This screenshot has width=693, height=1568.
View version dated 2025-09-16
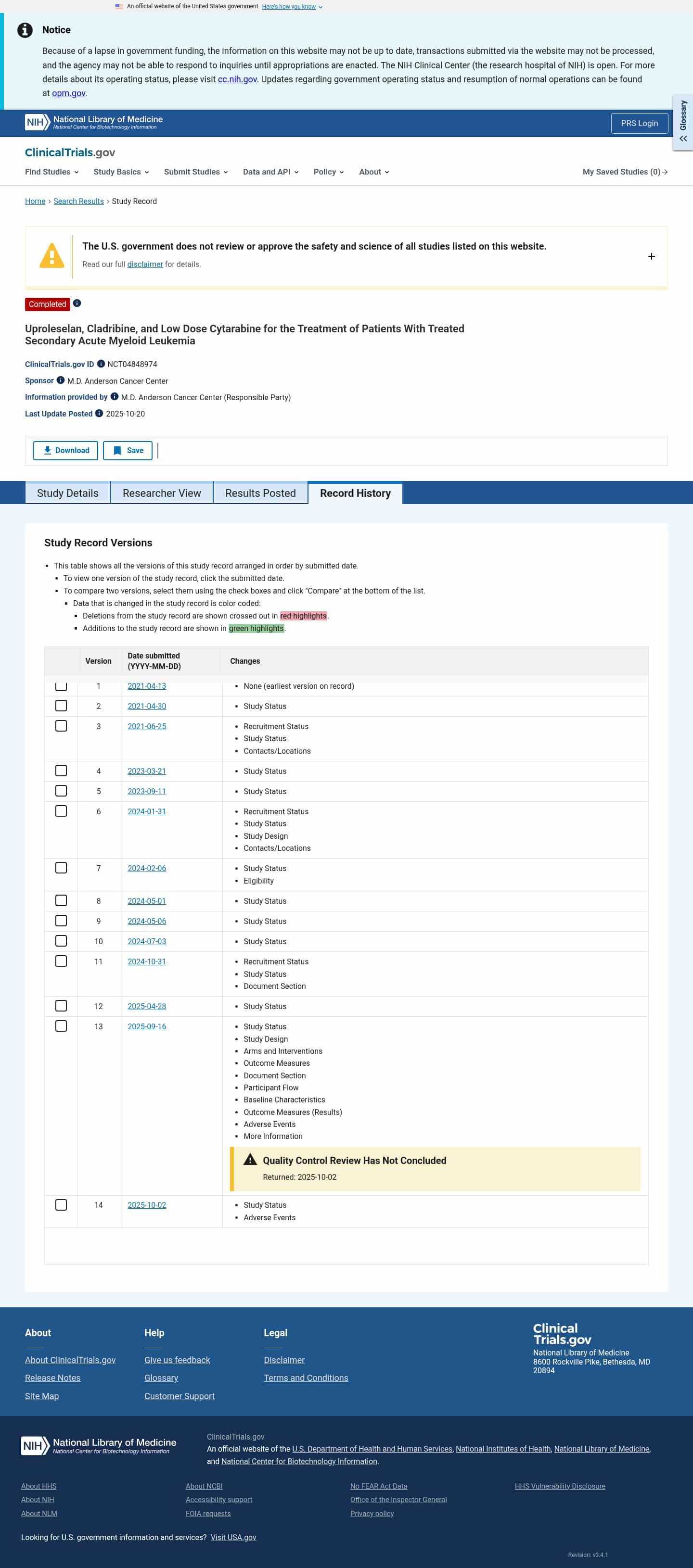pyautogui.click(x=147, y=1026)
